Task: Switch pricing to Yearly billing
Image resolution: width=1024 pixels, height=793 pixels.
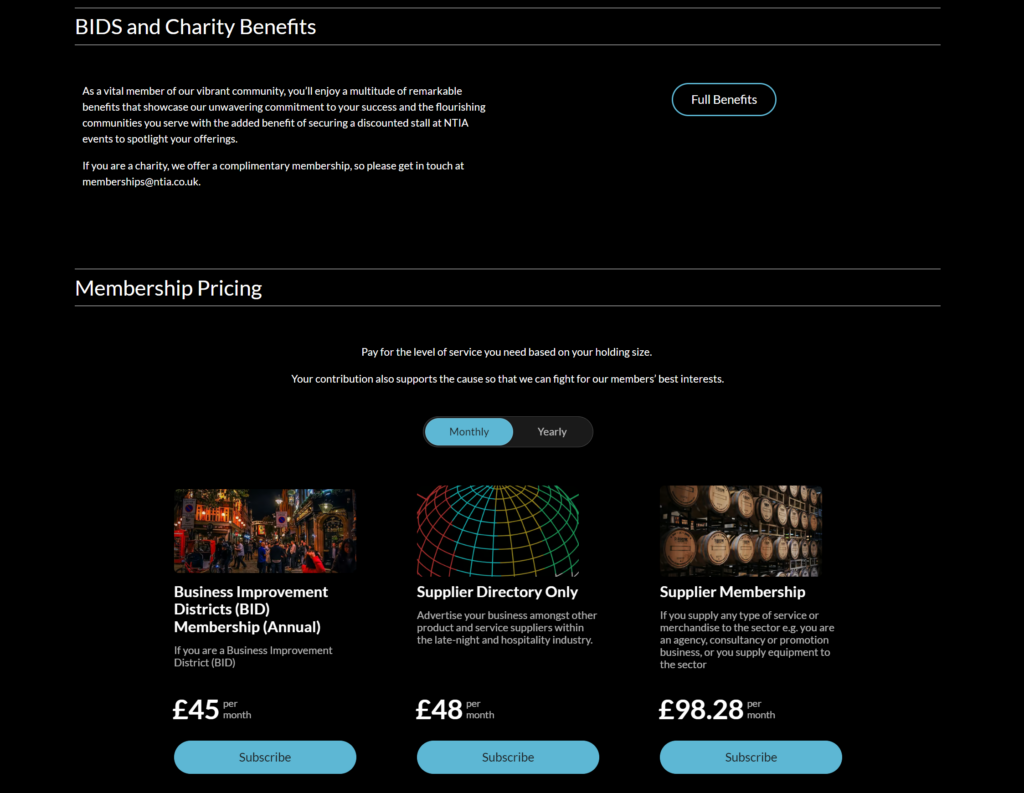Action: pos(552,432)
